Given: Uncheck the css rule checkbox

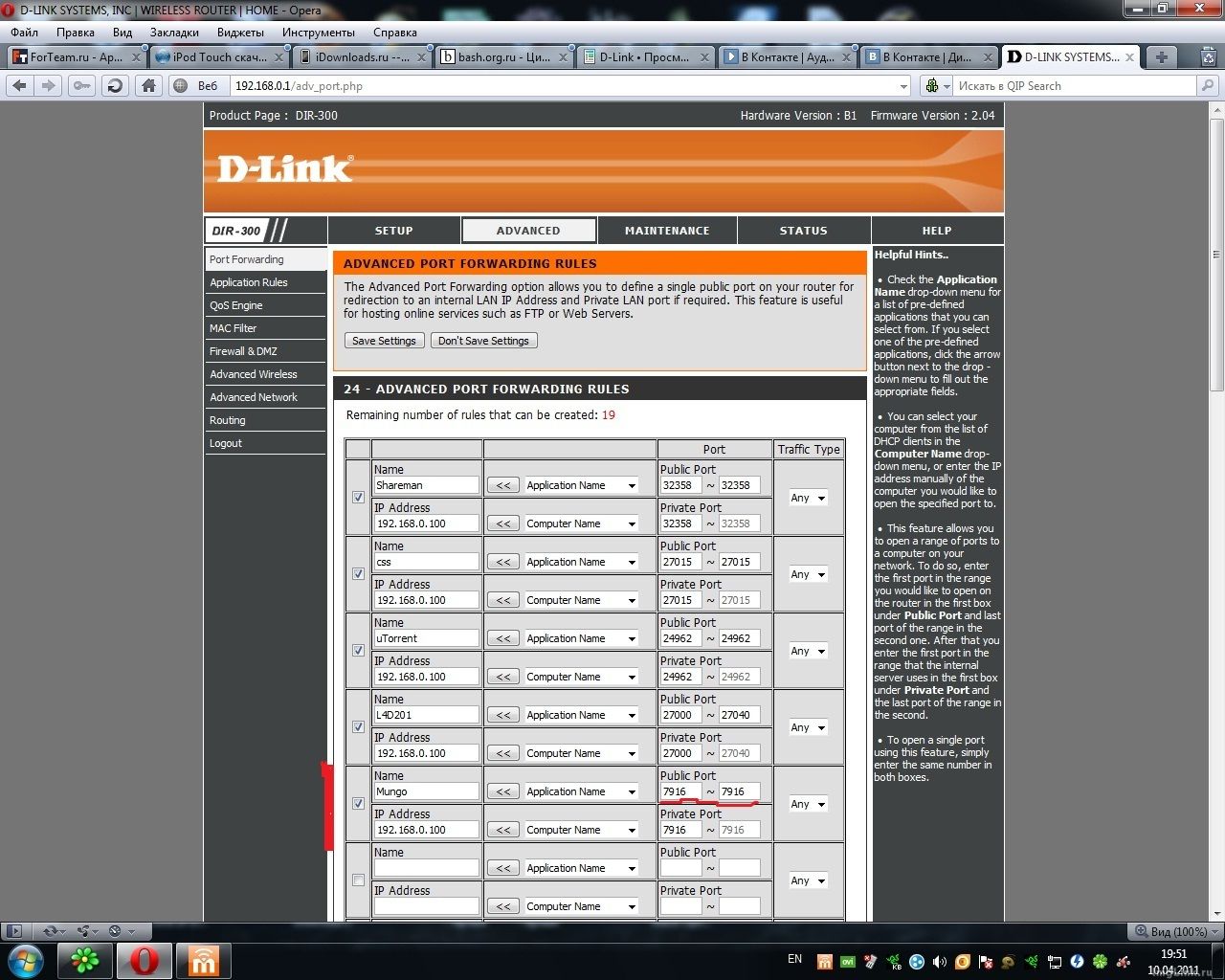Looking at the screenshot, I should point(358,574).
